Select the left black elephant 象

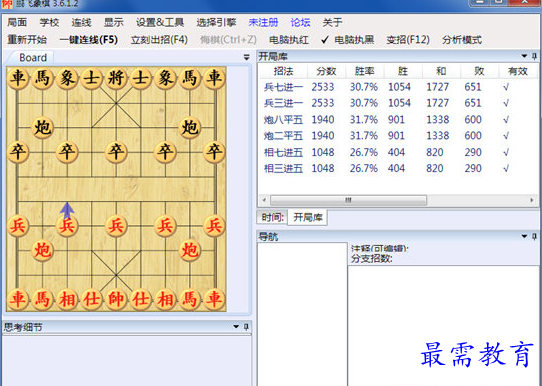click(67, 78)
